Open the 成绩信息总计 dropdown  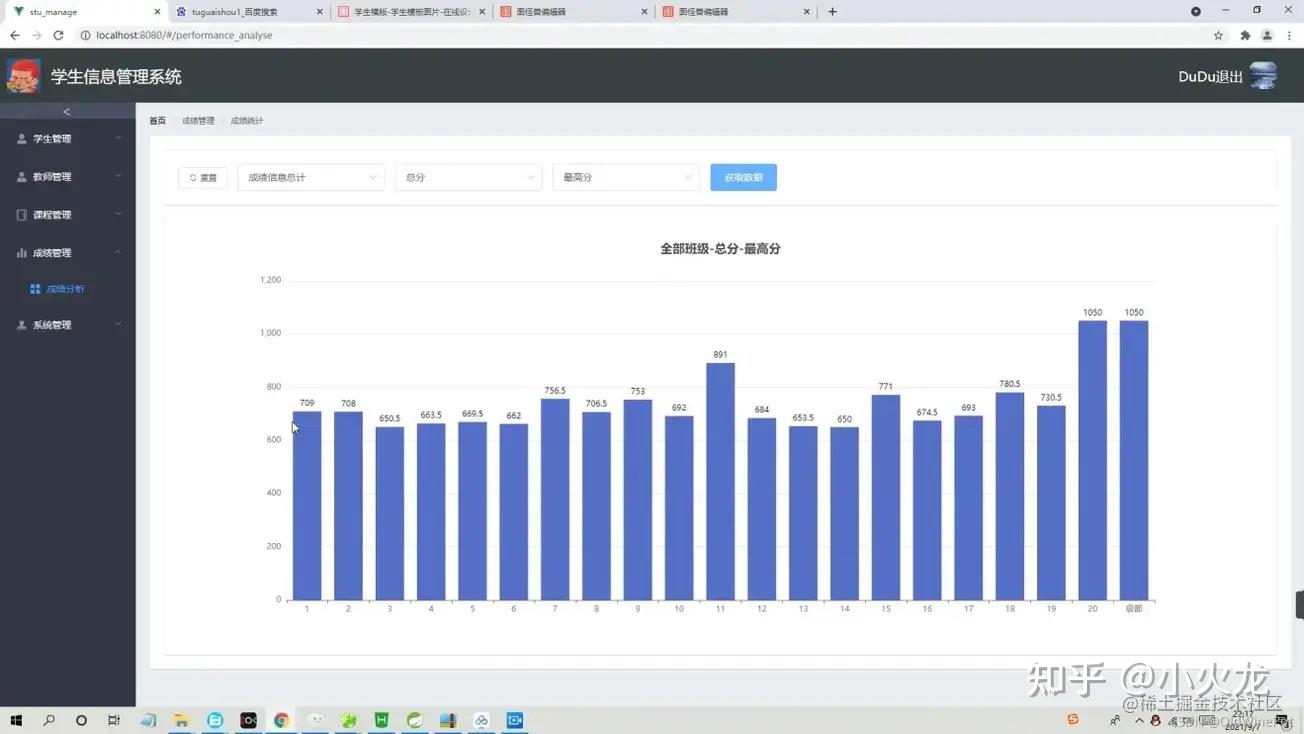click(310, 177)
